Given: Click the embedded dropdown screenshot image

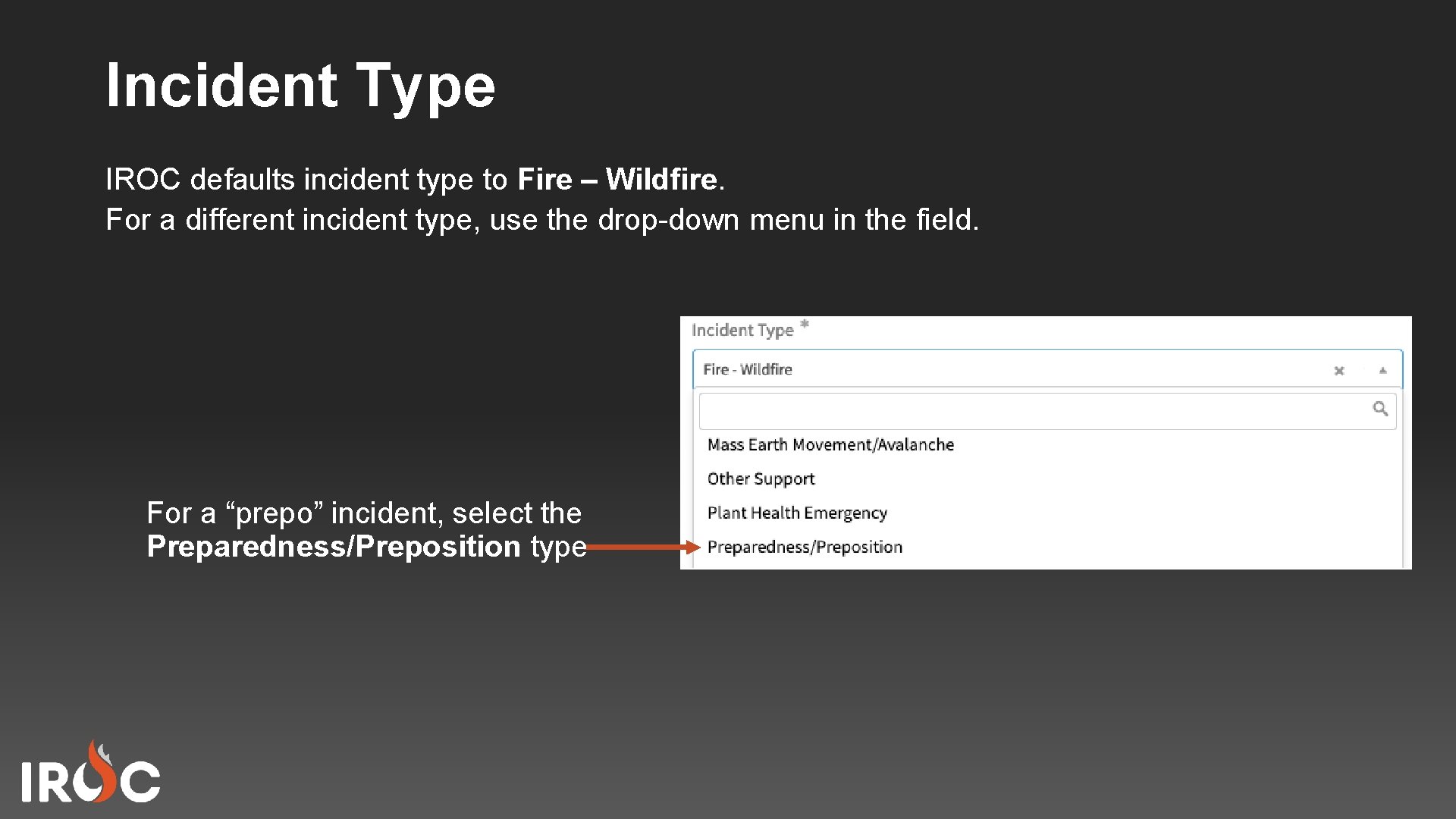Looking at the screenshot, I should click(1046, 440).
